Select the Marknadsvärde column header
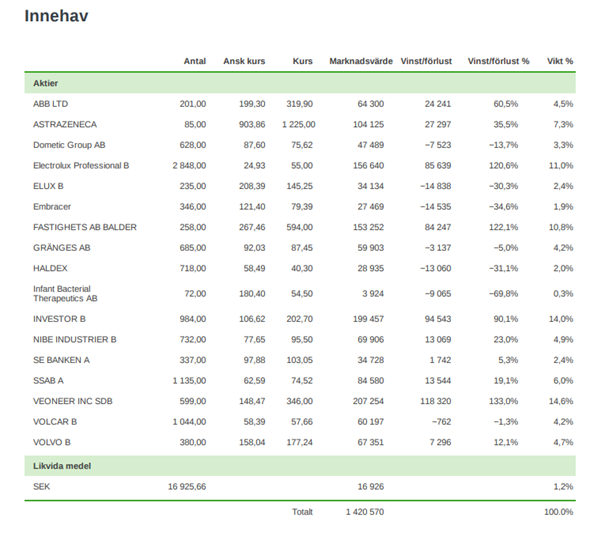605x548 pixels. pos(361,61)
